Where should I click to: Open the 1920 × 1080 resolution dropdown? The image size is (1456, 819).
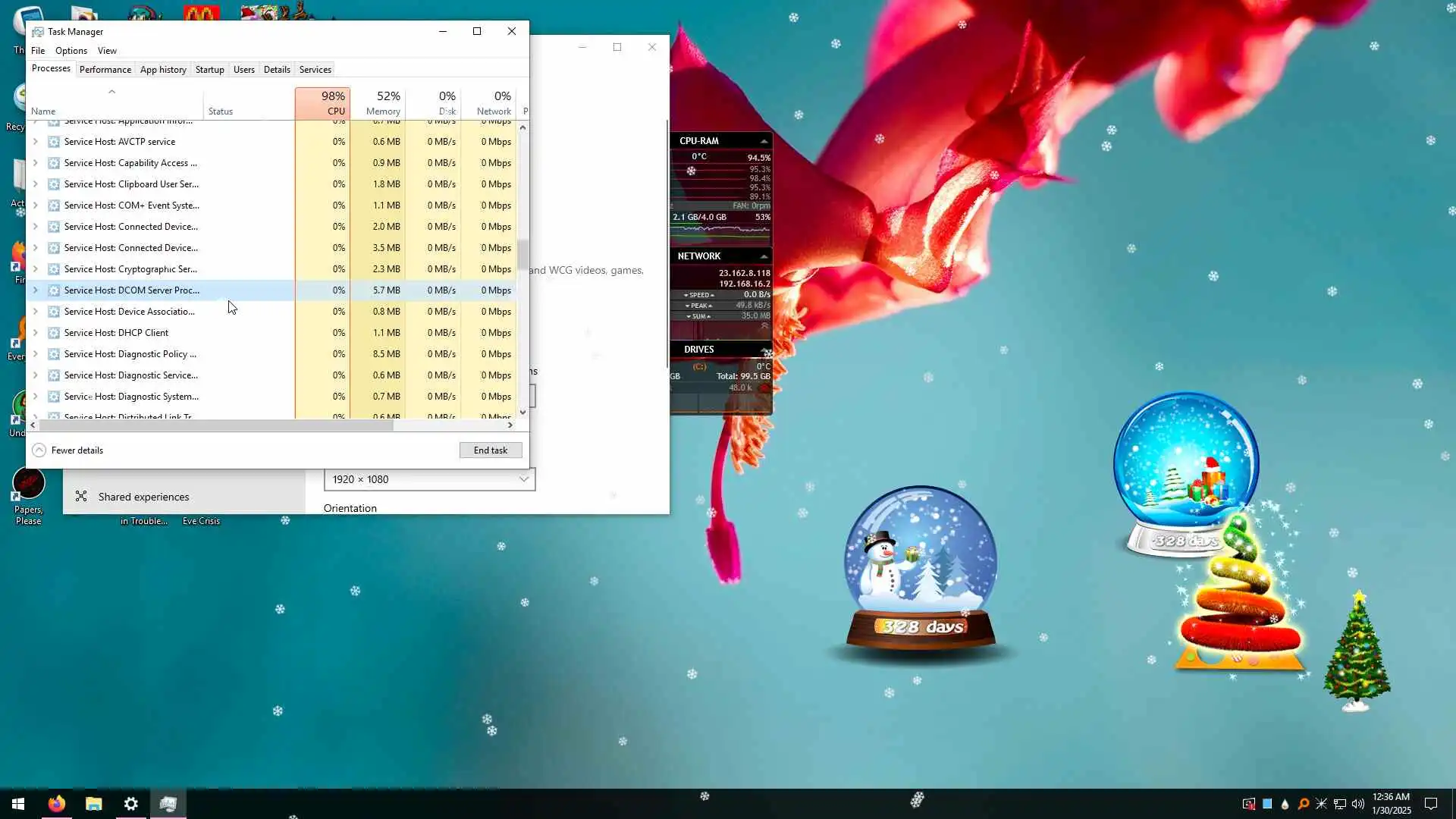(x=429, y=479)
